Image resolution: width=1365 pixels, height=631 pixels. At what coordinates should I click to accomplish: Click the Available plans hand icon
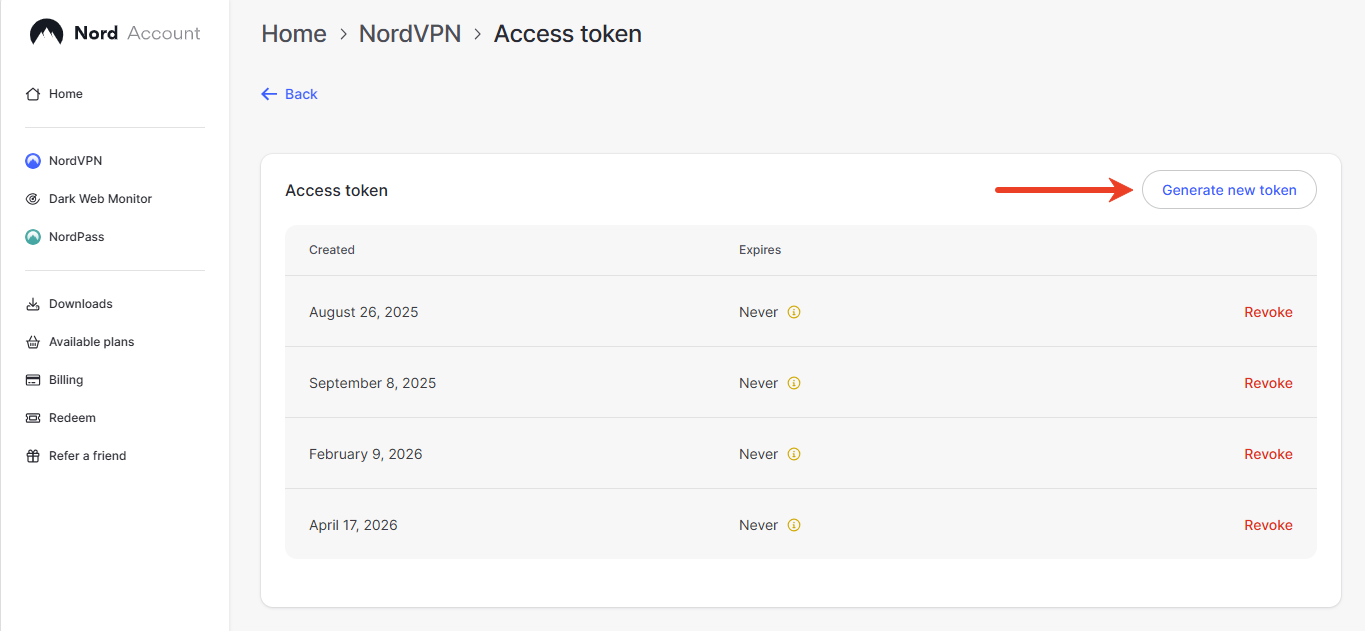[33, 341]
